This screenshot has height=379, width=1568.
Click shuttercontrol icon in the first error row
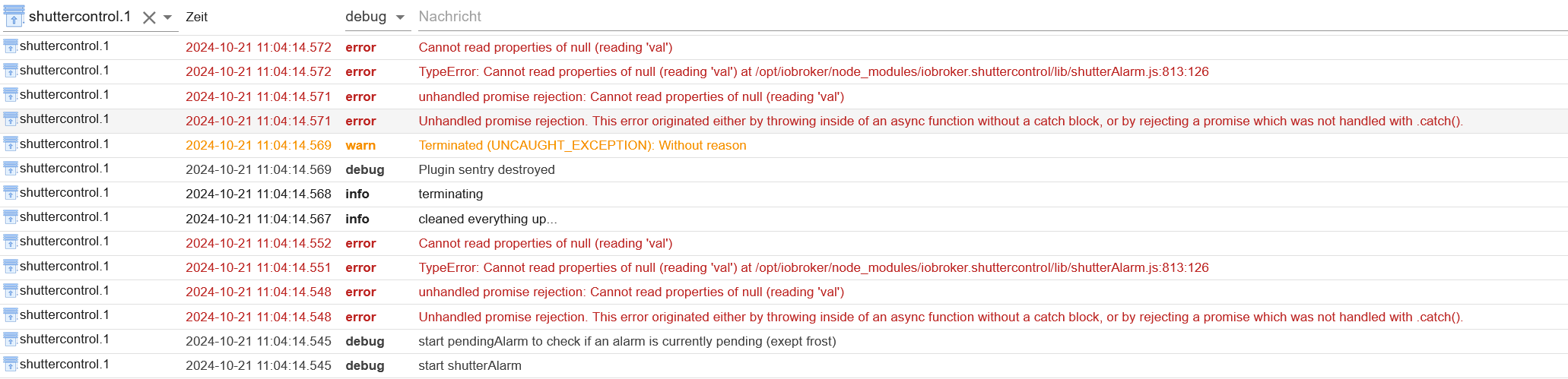pyautogui.click(x=11, y=46)
